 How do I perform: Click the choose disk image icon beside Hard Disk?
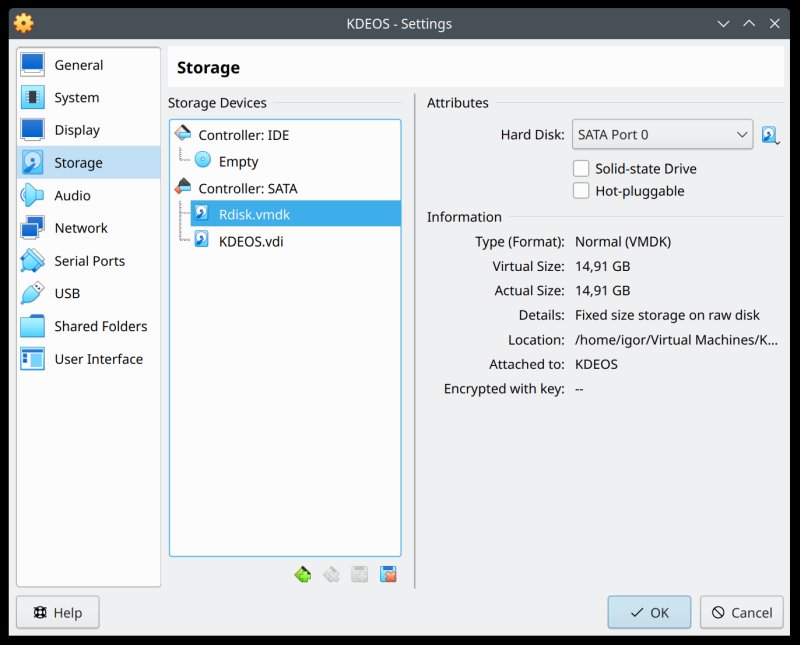pyautogui.click(x=770, y=135)
